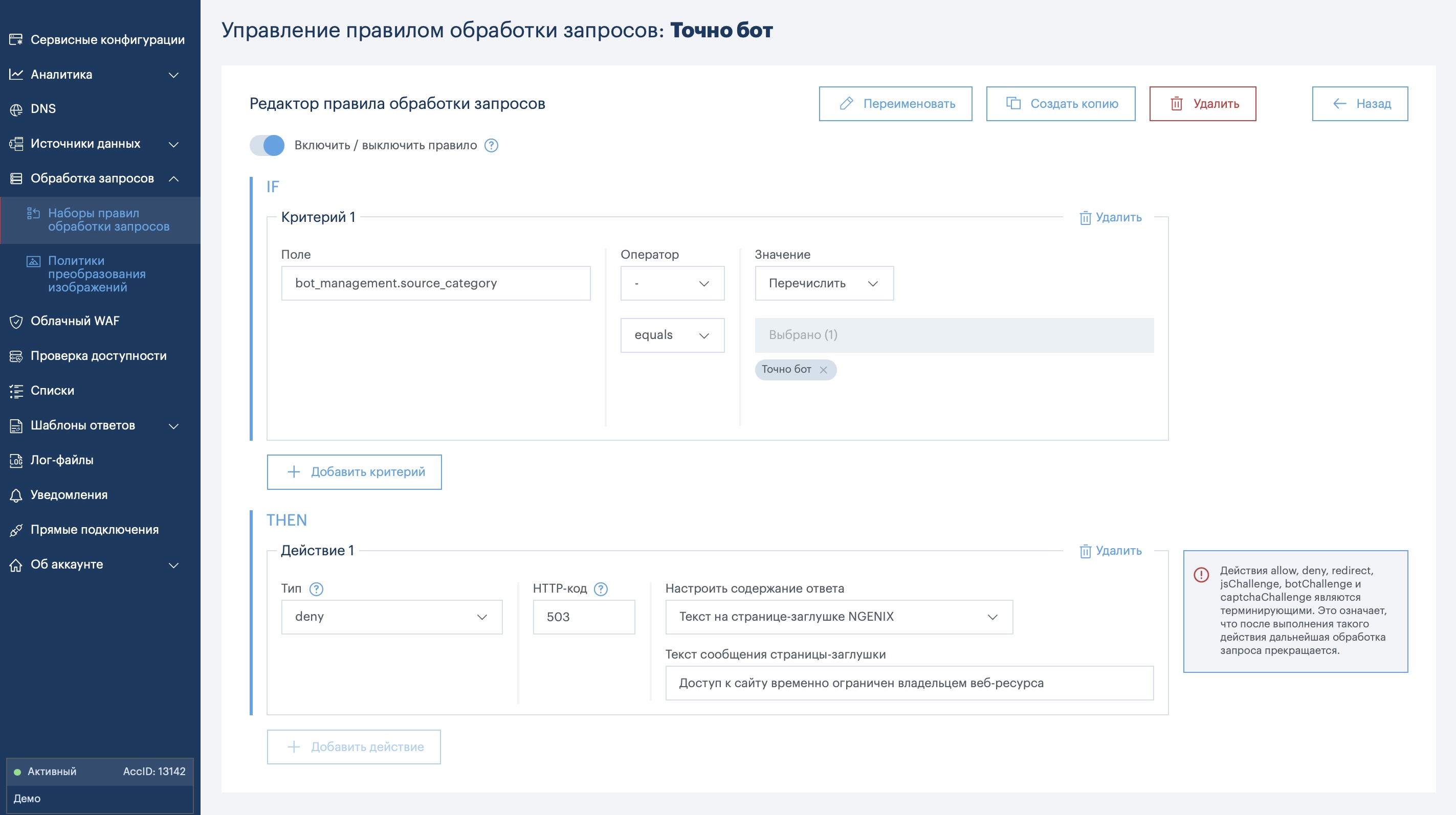Viewport: 1456px width, 815px height.
Task: Click Добавить критерий button
Action: point(354,471)
